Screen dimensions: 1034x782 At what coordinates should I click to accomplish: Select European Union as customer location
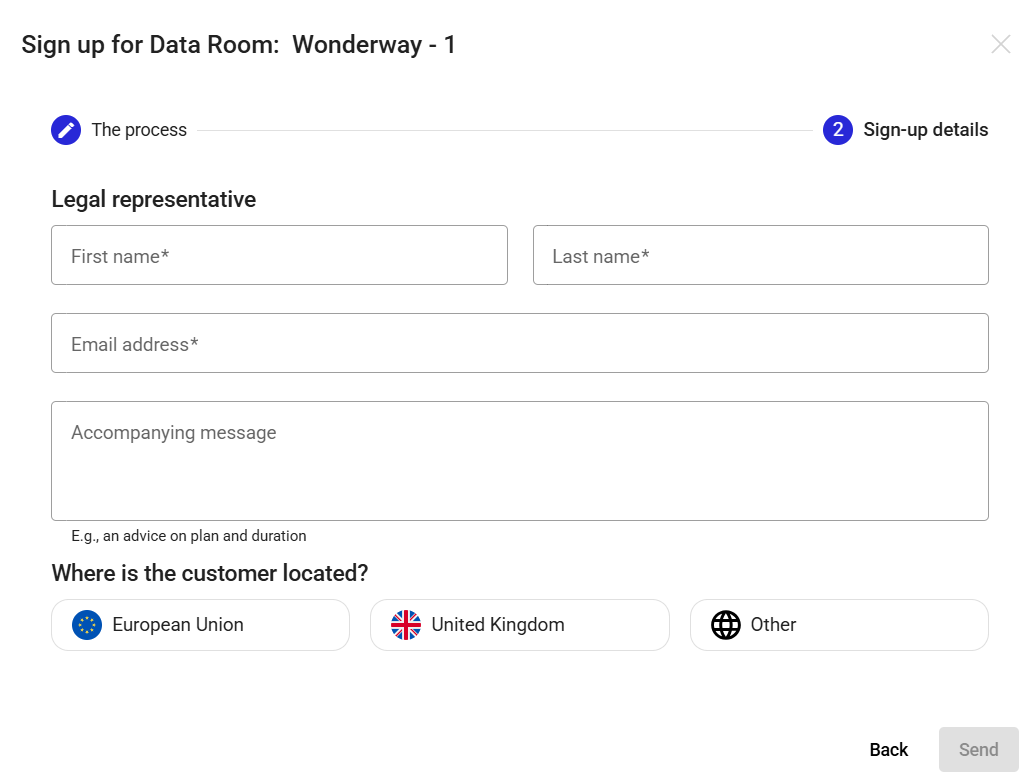pos(200,625)
